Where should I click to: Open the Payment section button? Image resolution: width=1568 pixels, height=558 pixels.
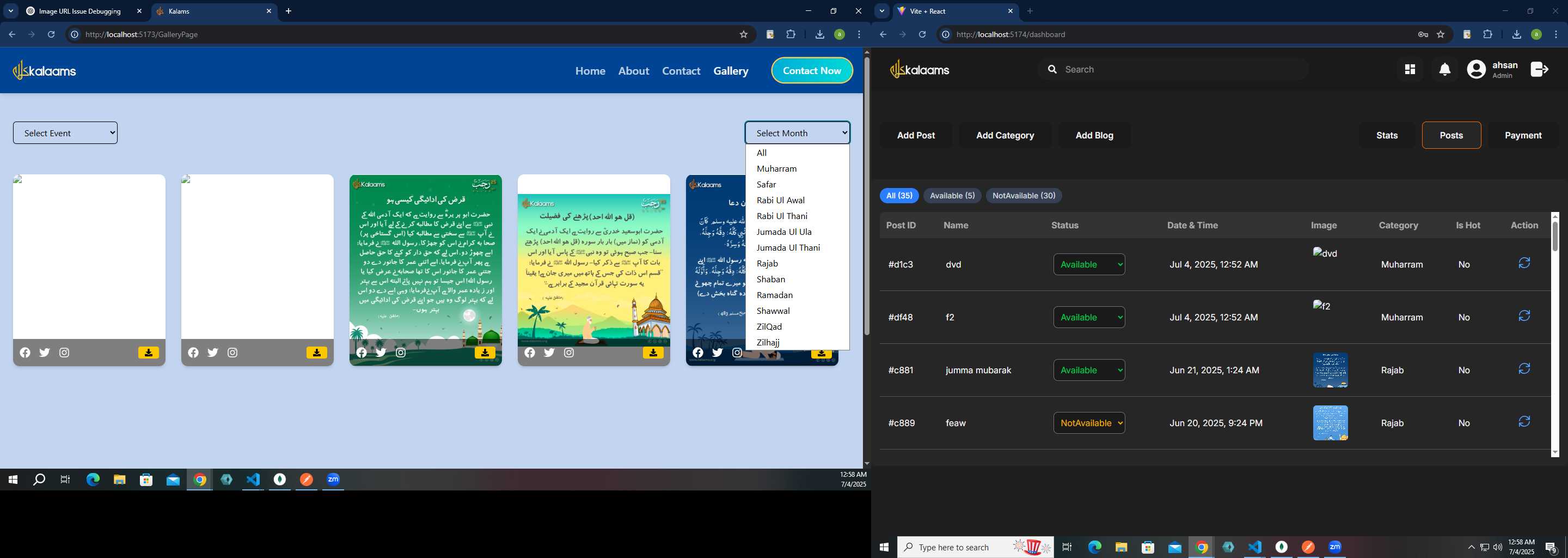[x=1523, y=135]
